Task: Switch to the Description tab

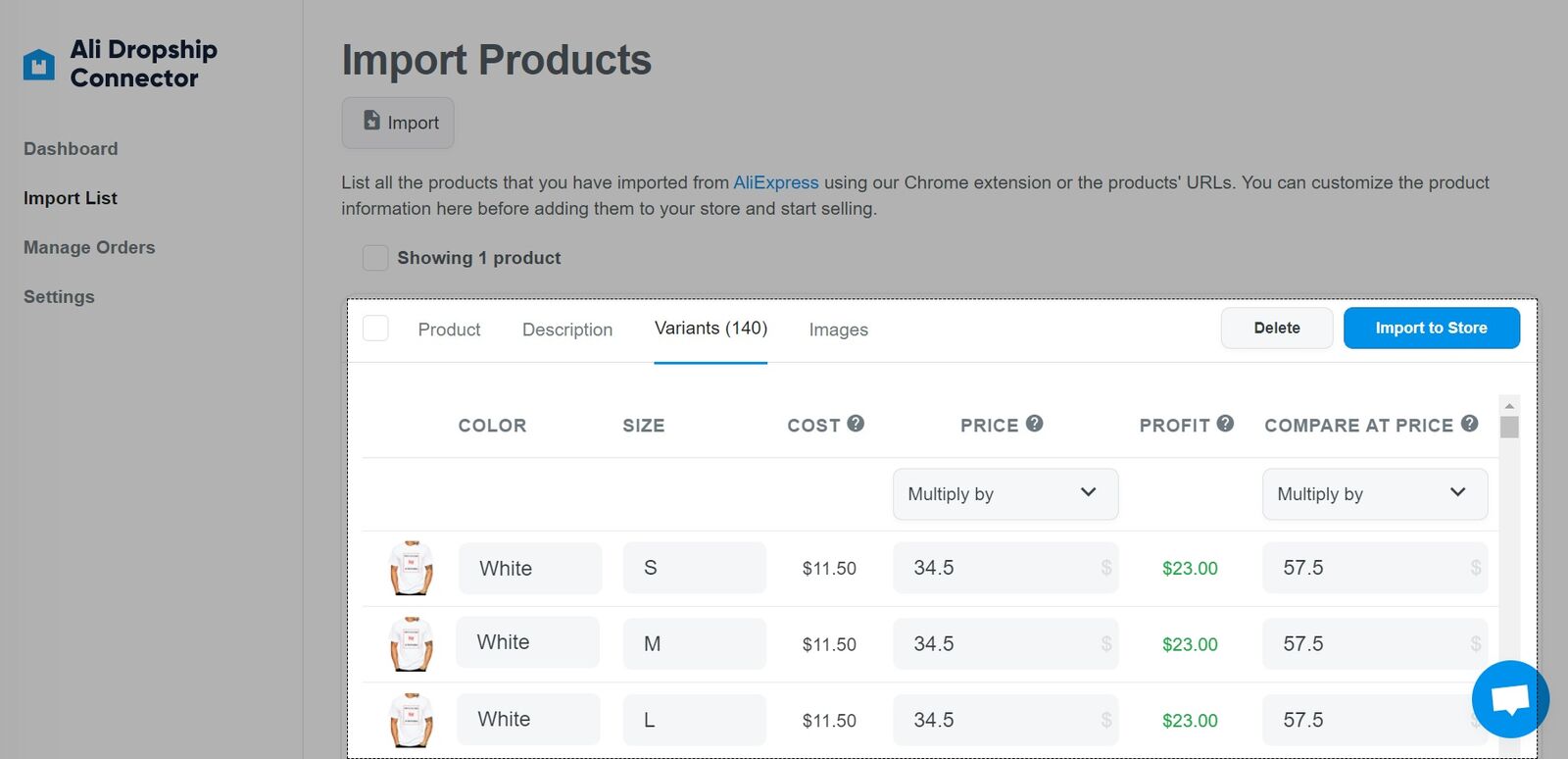Action: [566, 329]
